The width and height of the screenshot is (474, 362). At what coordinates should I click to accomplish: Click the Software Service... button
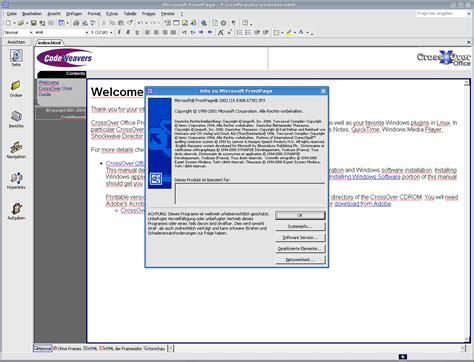300,237
